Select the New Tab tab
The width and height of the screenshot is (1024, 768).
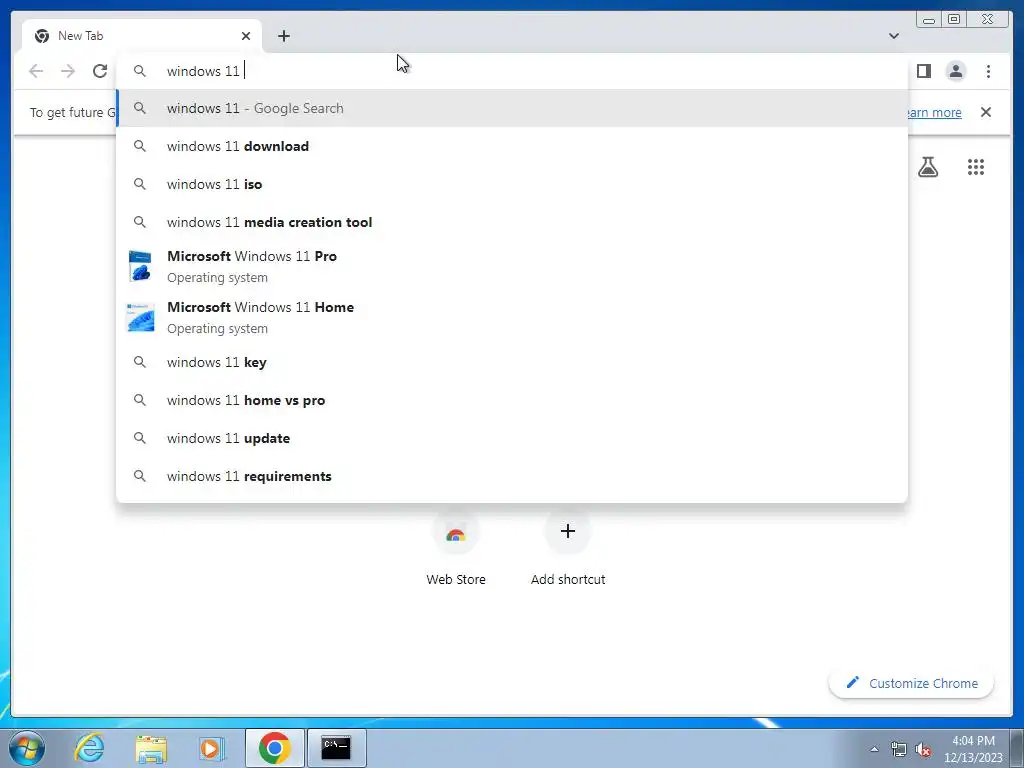(x=142, y=36)
